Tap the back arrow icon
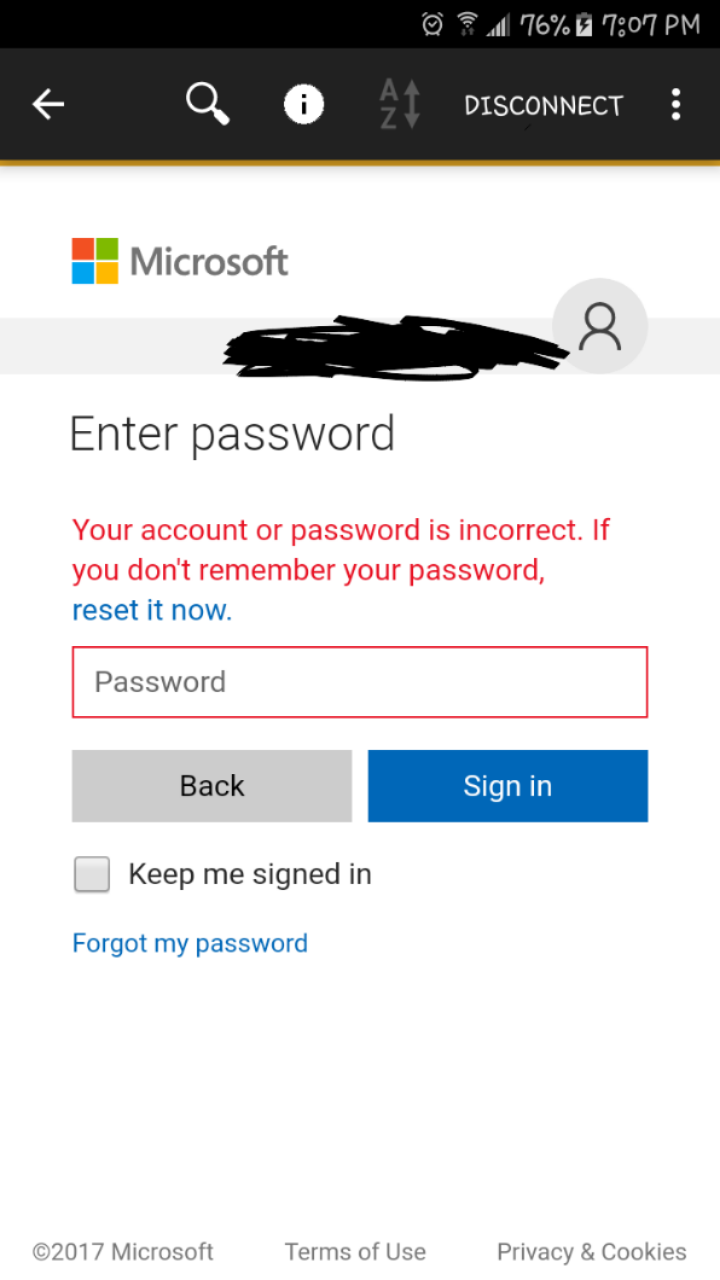Image resolution: width=720 pixels, height=1280 pixels. click(48, 104)
